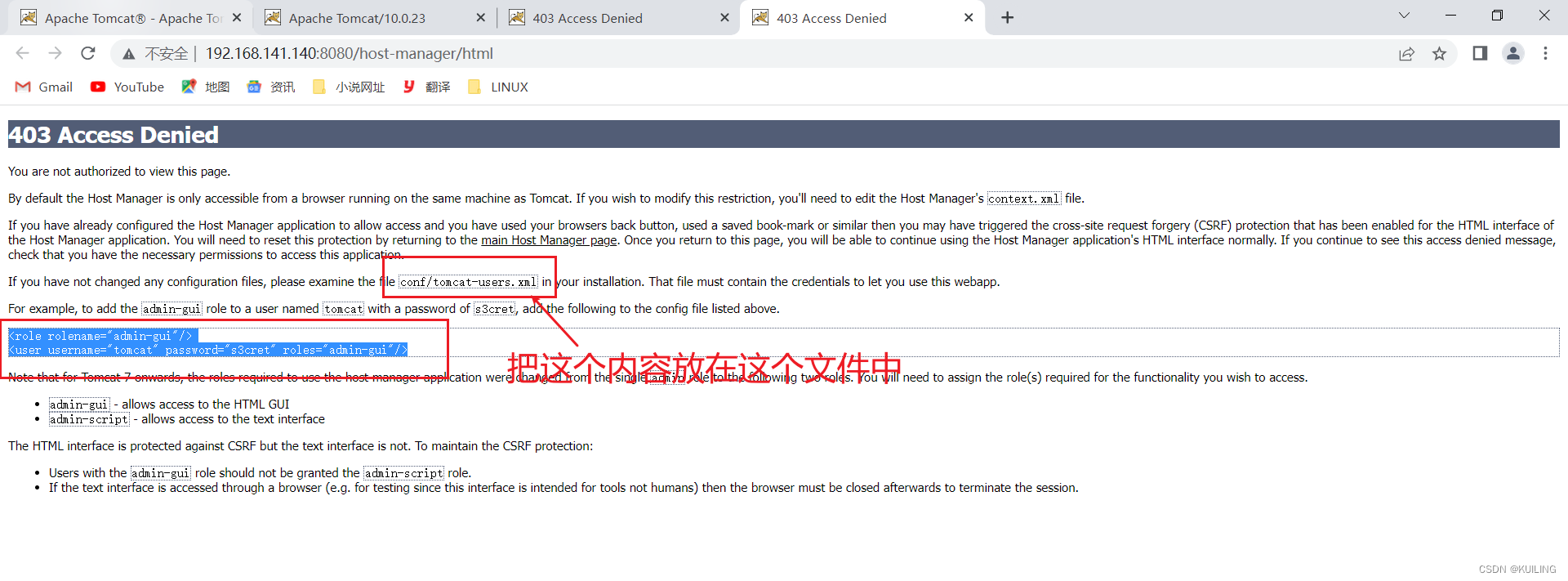Screen dimensions: 1568x581
Task: Reload the current page
Action: point(88,53)
